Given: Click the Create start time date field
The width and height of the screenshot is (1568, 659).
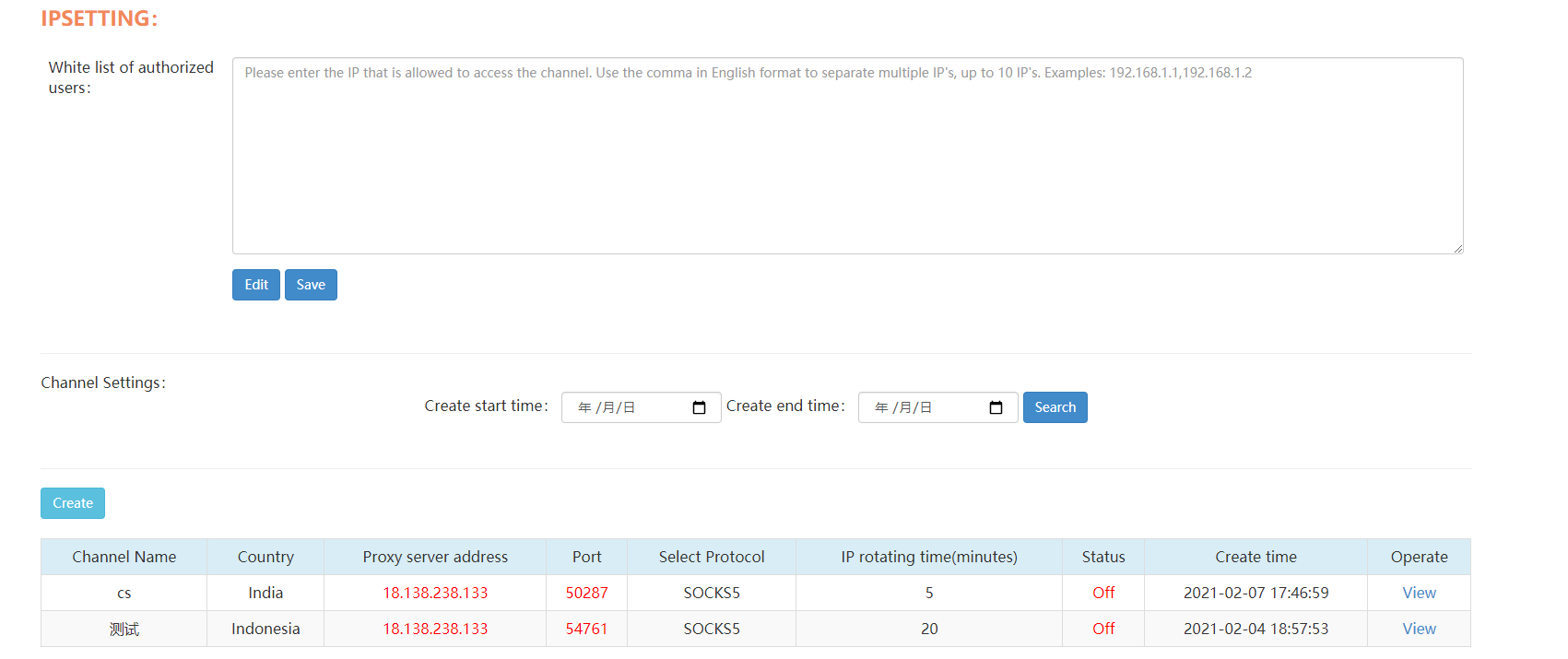Looking at the screenshot, I should pos(627,407).
